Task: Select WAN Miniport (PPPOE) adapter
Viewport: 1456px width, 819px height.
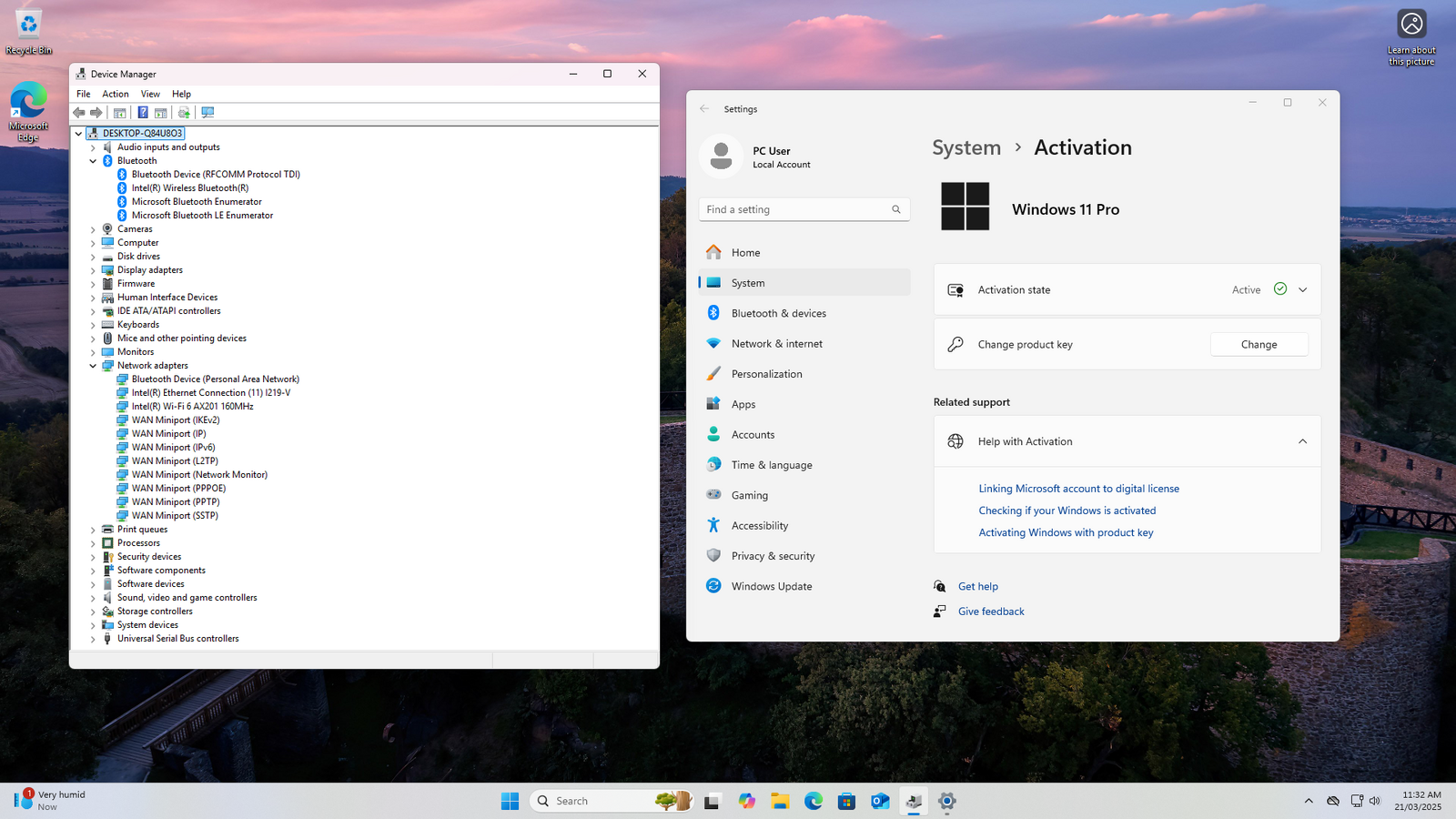Action: point(178,489)
